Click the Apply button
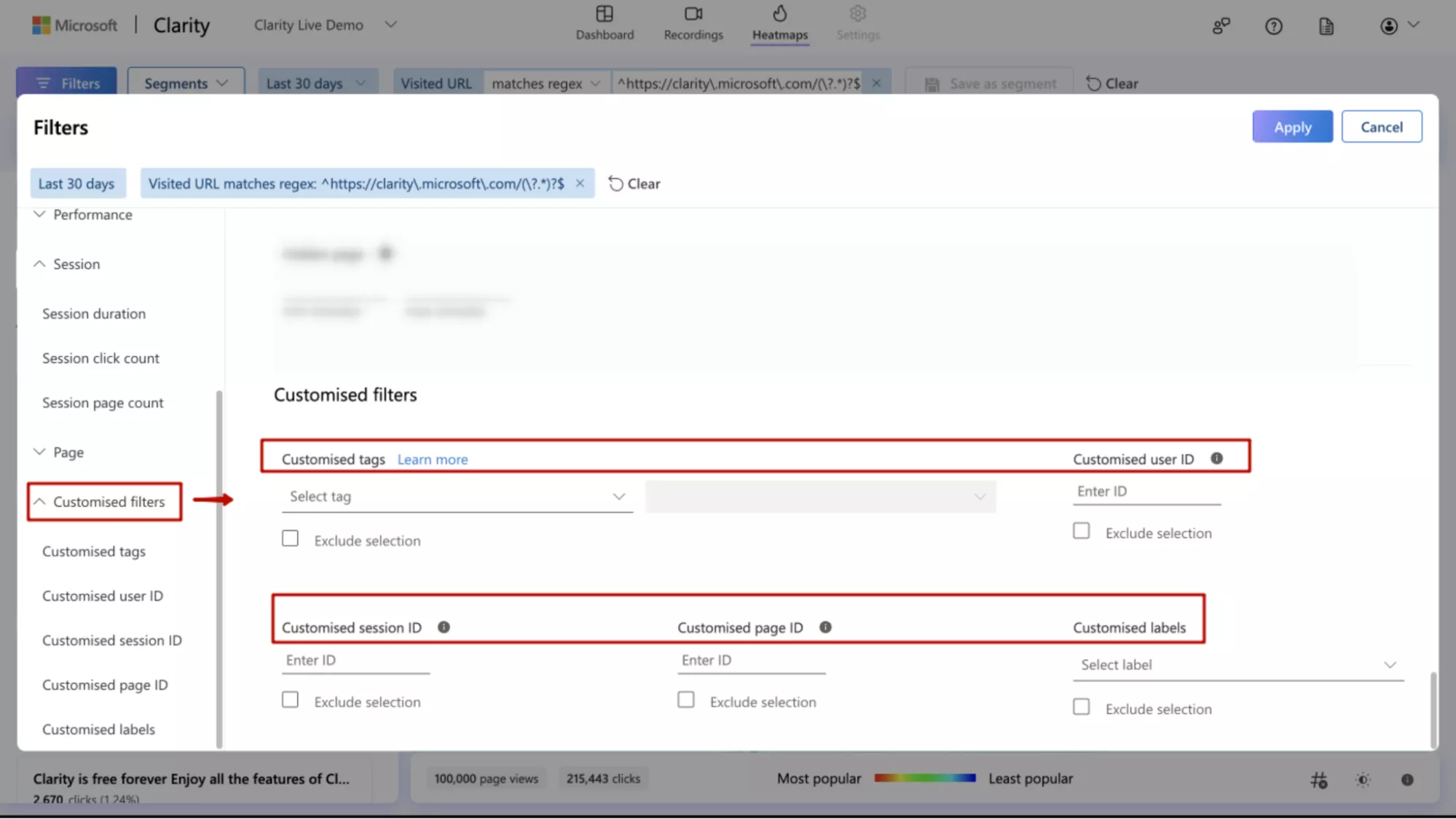The width and height of the screenshot is (1456, 819). pyautogui.click(x=1291, y=126)
